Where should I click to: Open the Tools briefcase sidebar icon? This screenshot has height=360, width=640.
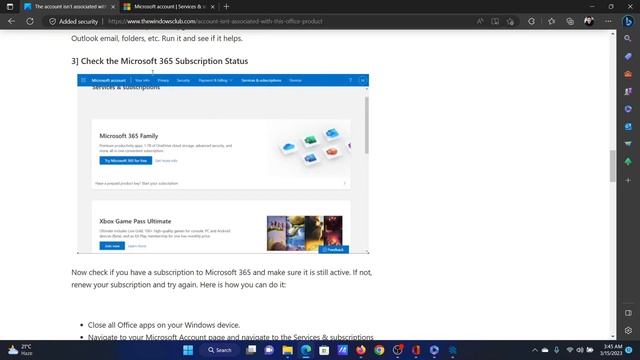coord(628,74)
